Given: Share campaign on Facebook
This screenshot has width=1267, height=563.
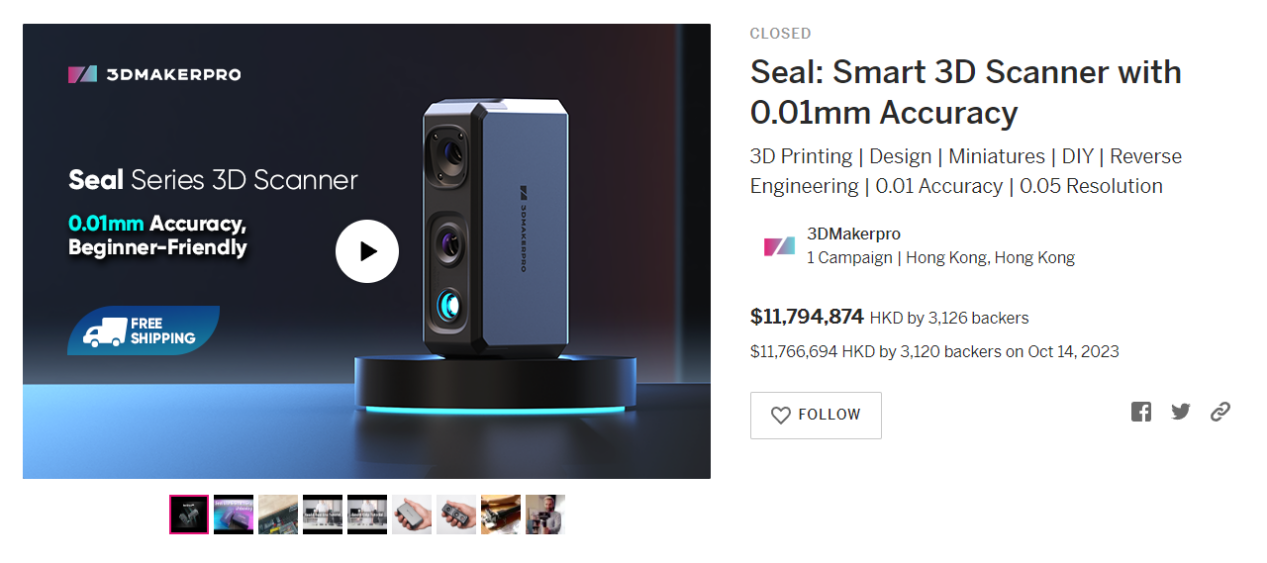Looking at the screenshot, I should pos(1141,411).
